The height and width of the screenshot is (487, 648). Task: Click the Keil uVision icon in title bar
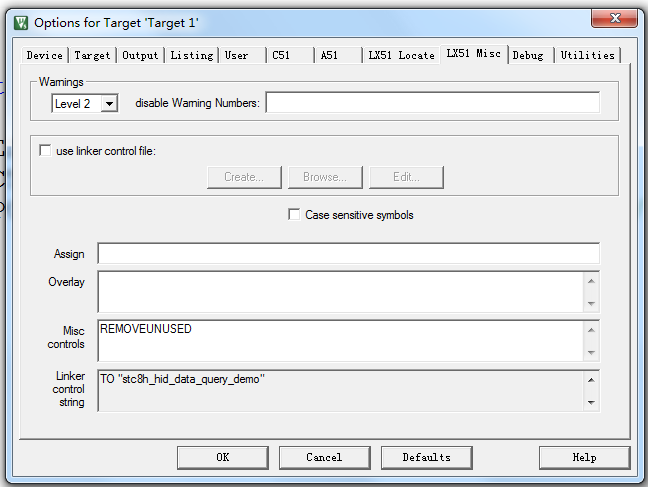pos(21,23)
